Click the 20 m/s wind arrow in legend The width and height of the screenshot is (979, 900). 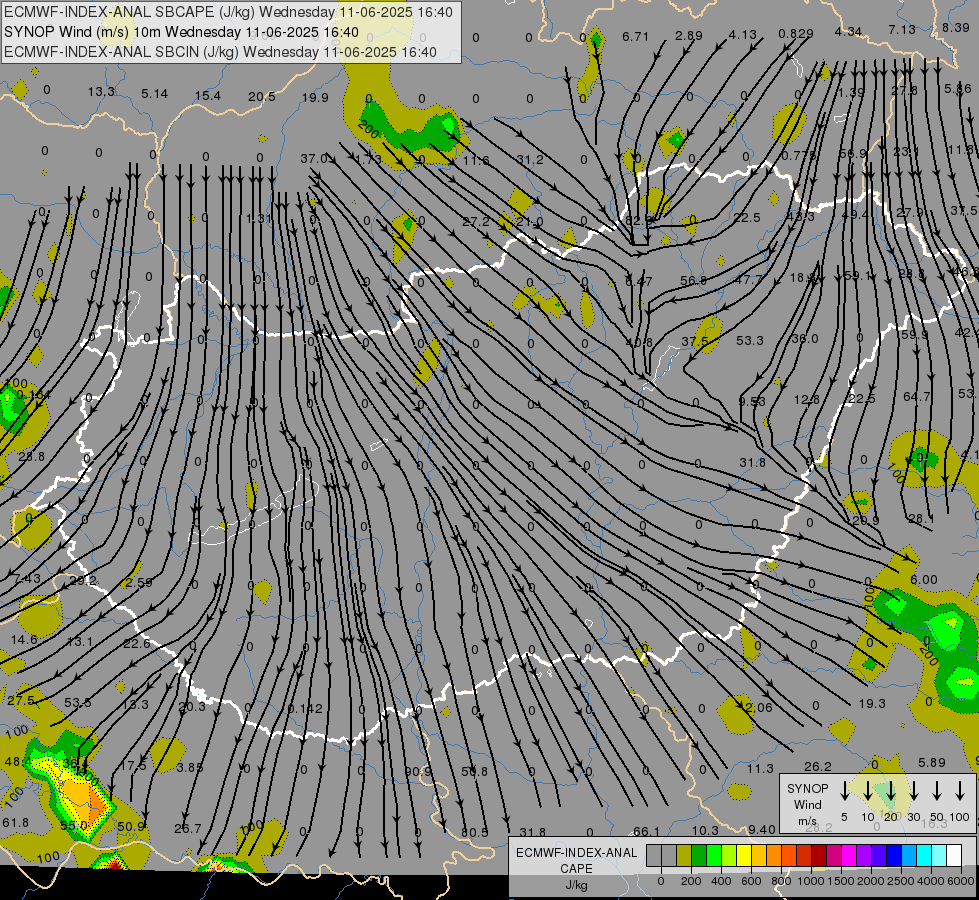click(x=890, y=791)
